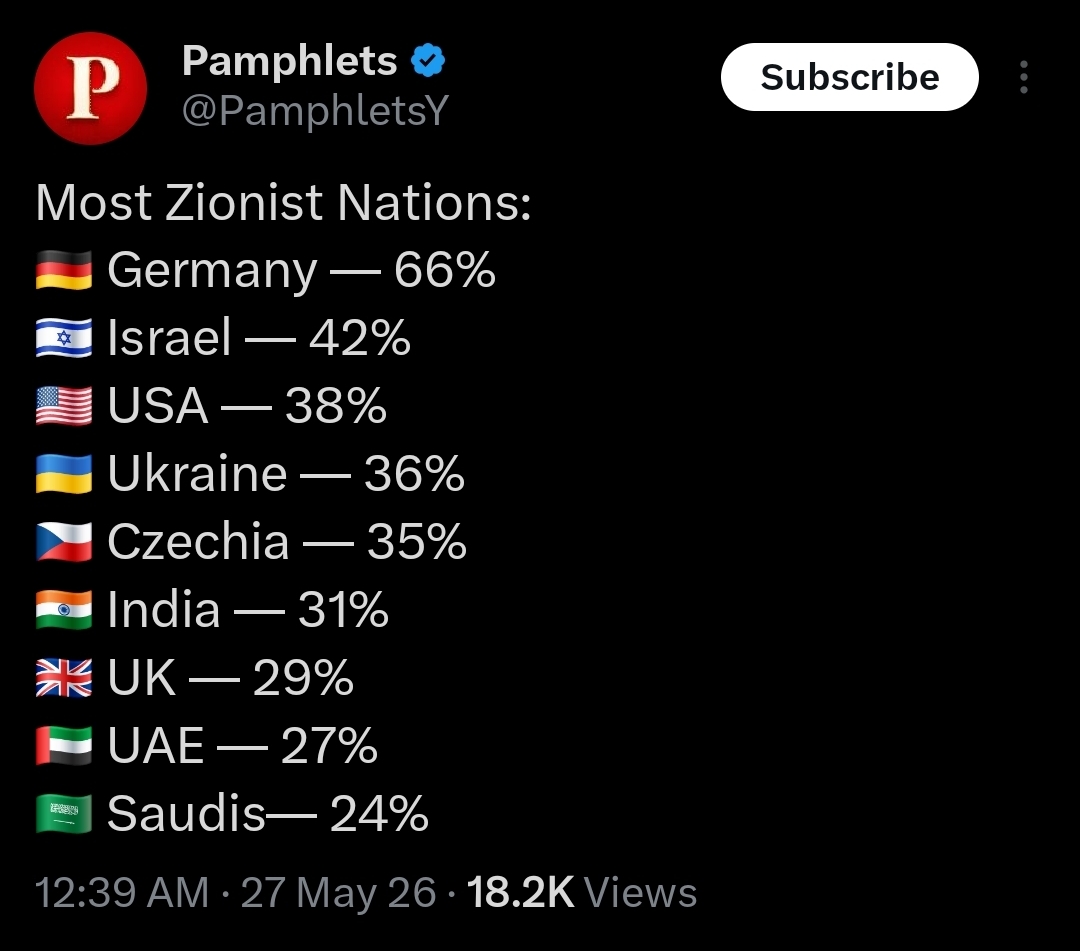The height and width of the screenshot is (951, 1080).
Task: Open the 12:39 AM timestamp link
Action: (122, 892)
